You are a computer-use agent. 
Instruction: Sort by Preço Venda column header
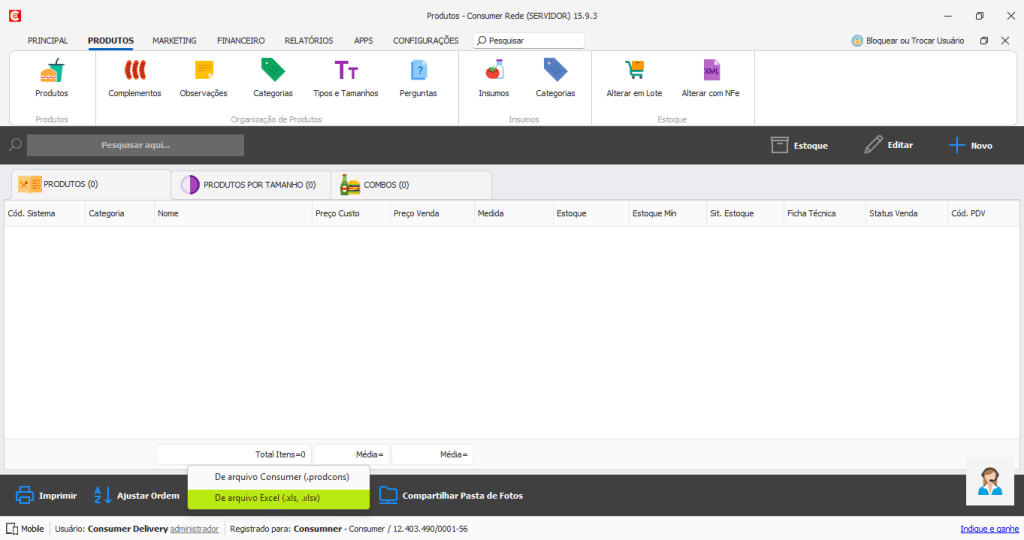(x=418, y=214)
